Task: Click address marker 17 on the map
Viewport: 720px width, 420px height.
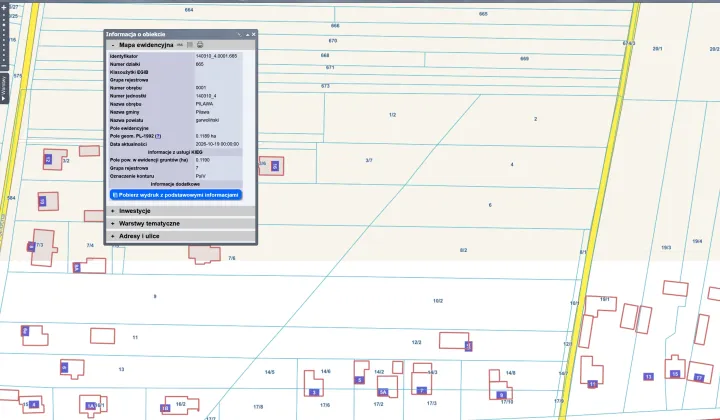Action: coord(699,378)
